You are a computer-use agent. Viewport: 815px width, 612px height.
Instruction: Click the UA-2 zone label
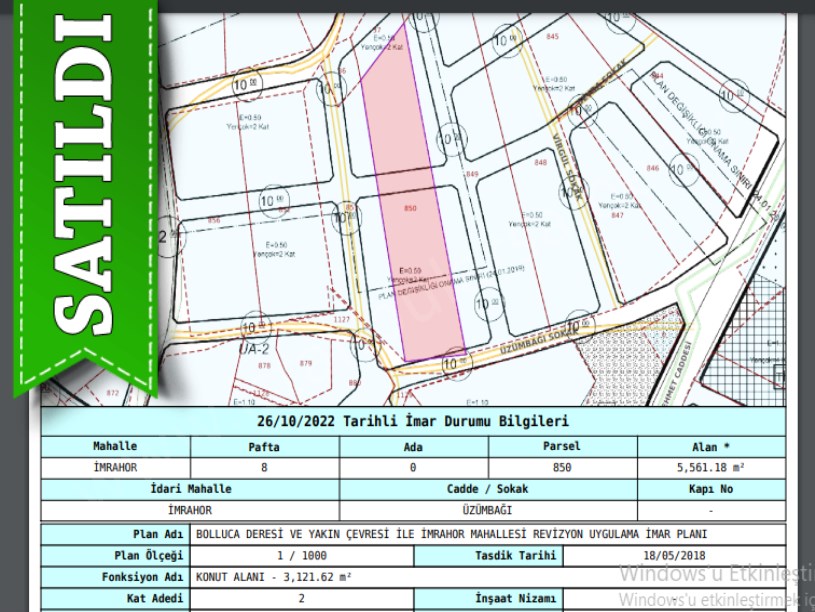coord(255,348)
